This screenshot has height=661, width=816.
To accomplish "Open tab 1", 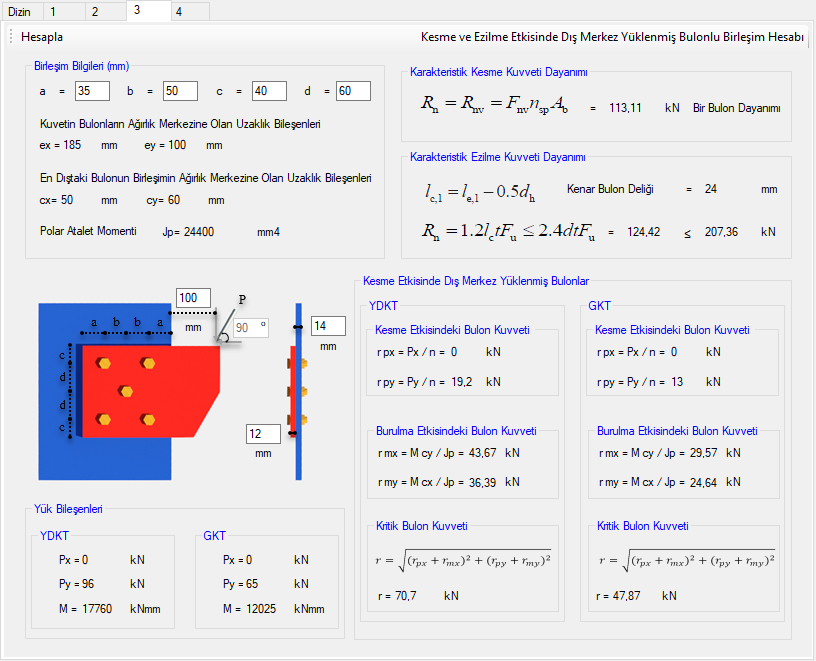I will pyautogui.click(x=64, y=11).
